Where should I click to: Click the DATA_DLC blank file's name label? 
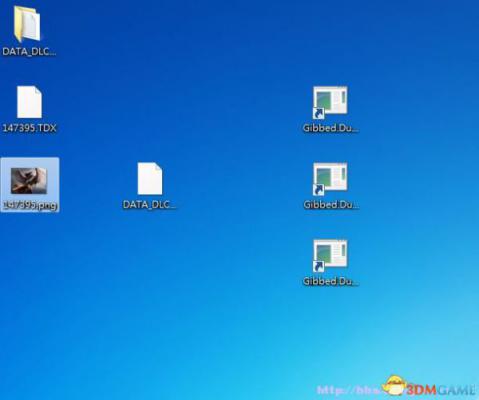[149, 204]
